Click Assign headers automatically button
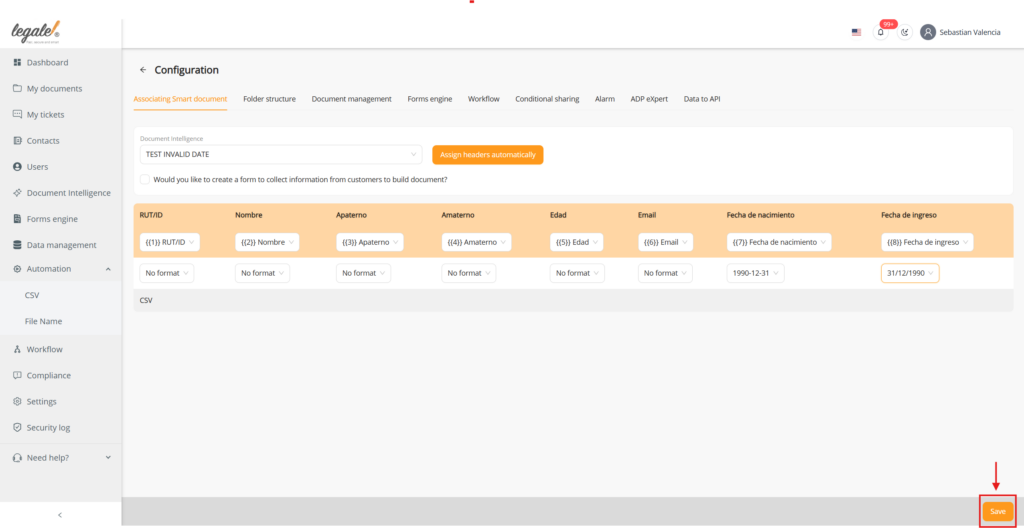Viewport: 1024px width, 528px height. (488, 155)
